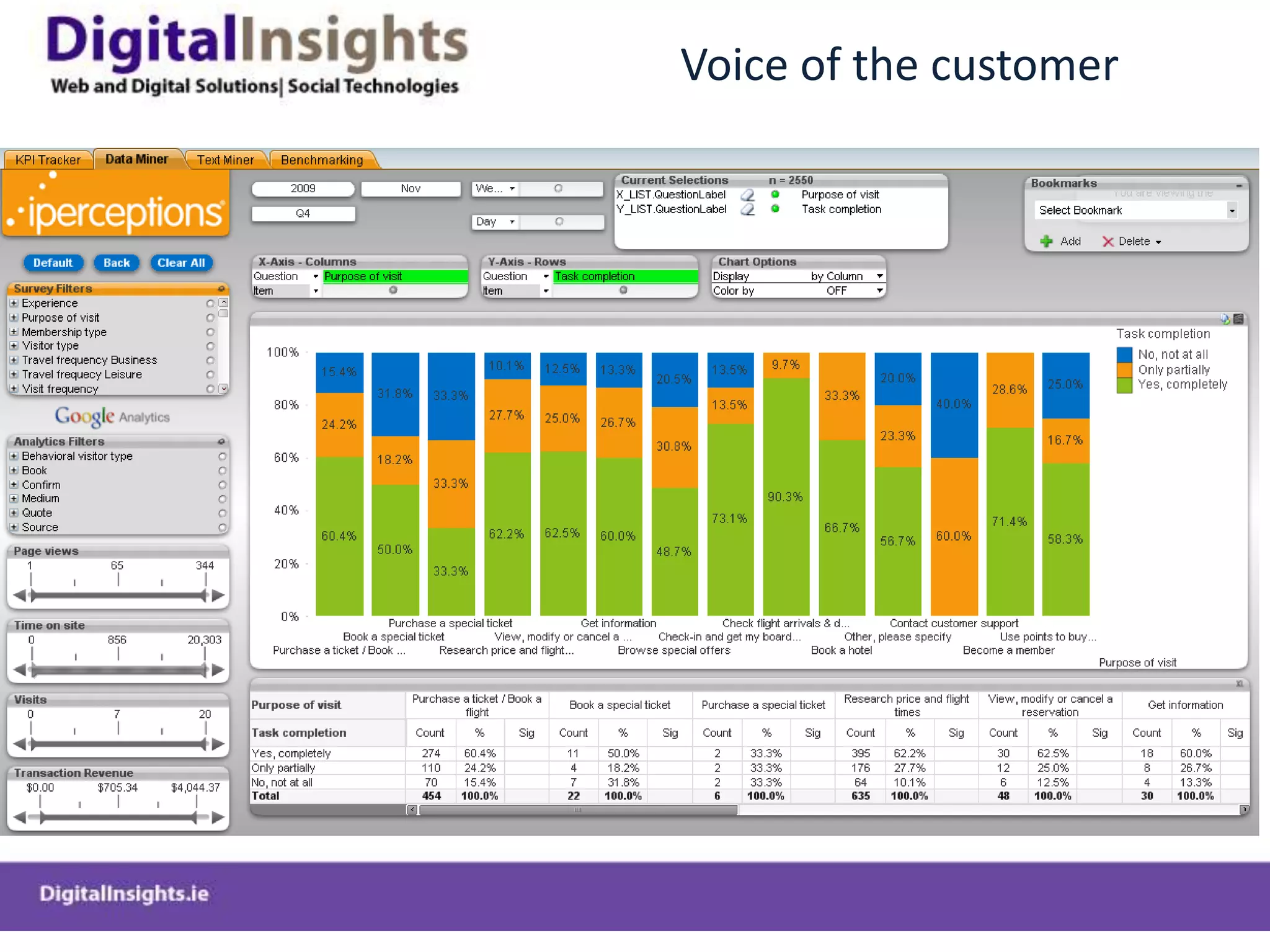Screen dimensions: 1270x952
Task: Toggle the Membership type filter radio
Action: point(210,332)
